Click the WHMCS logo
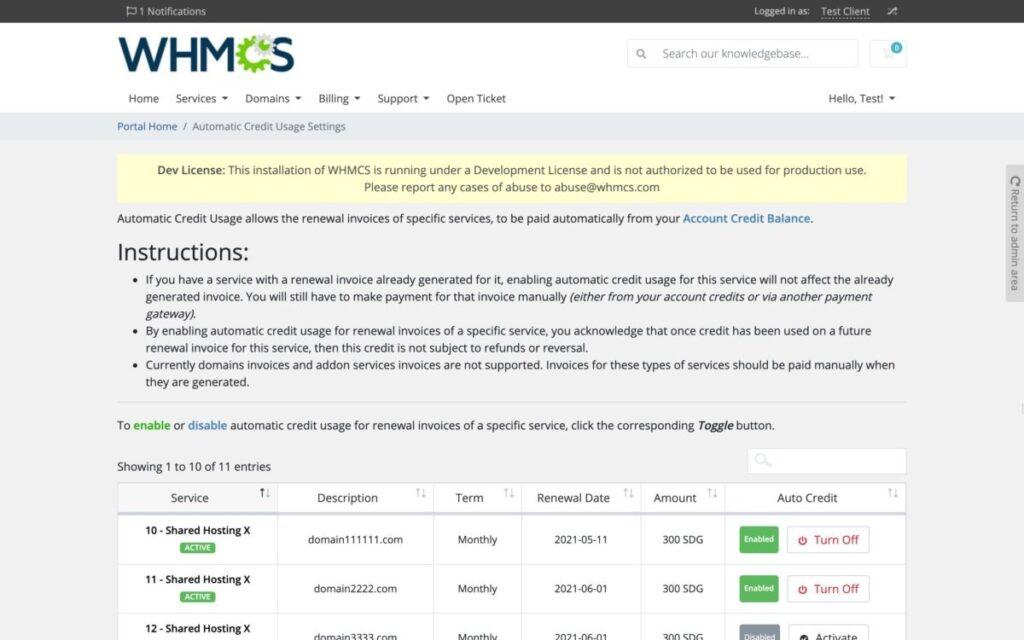Image resolution: width=1024 pixels, height=640 pixels. click(206, 54)
